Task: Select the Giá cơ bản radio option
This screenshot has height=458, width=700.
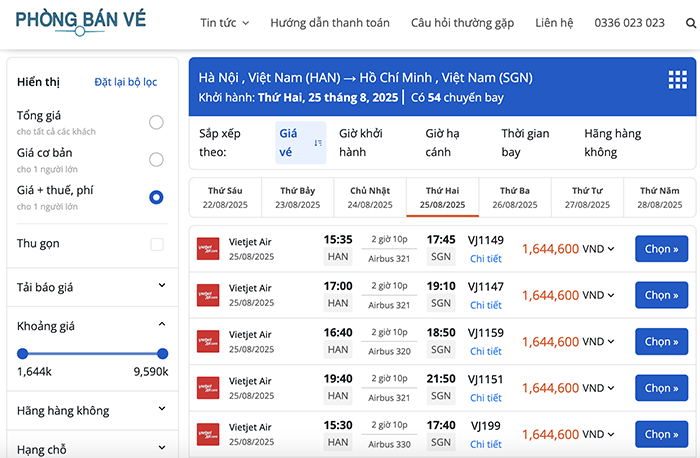Action: pos(156,159)
